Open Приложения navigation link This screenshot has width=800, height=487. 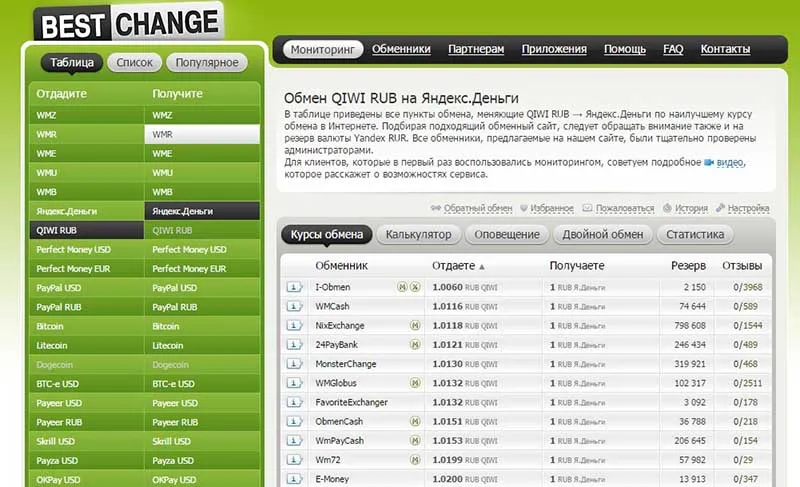click(554, 49)
